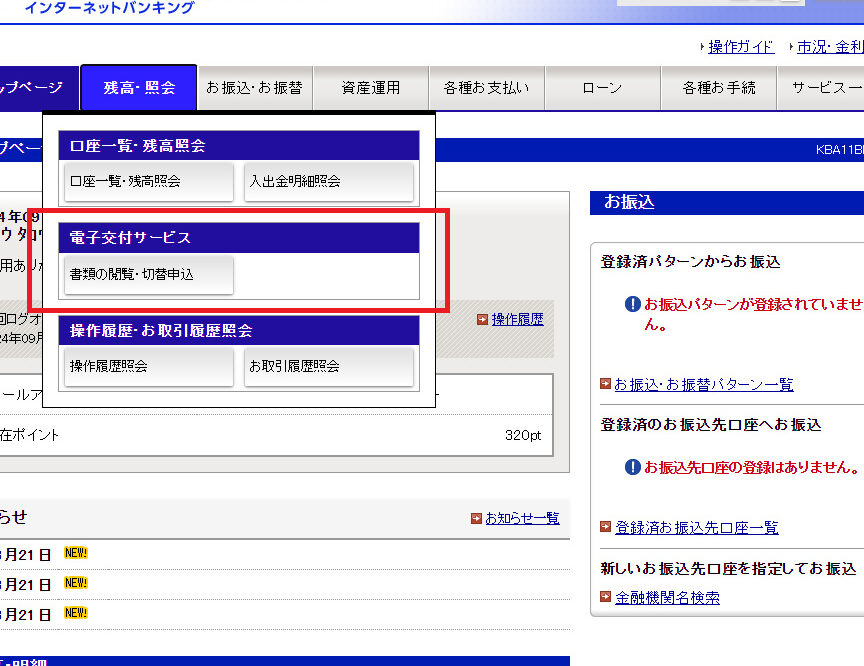Click the topmost NEW! badge in notices

point(76,552)
